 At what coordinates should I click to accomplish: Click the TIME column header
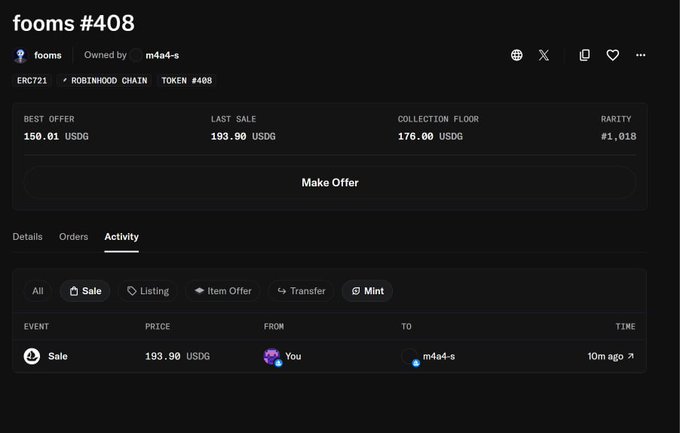click(x=625, y=327)
